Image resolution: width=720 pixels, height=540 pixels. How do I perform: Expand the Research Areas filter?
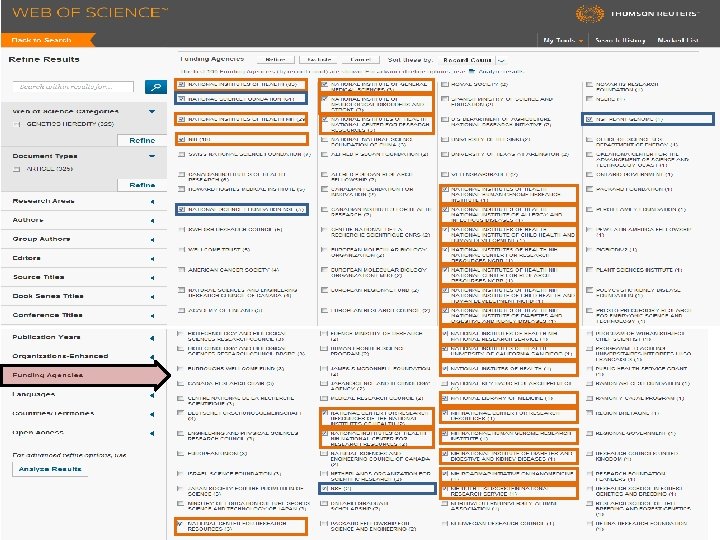[152, 202]
